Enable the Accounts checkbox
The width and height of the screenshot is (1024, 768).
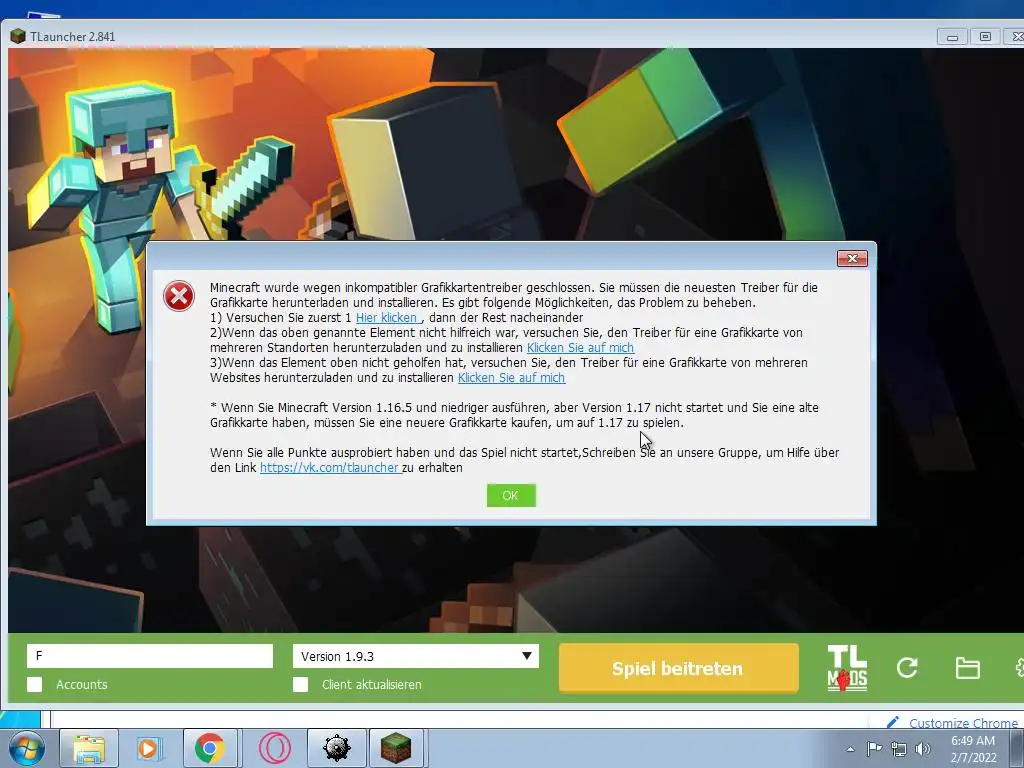(x=35, y=684)
